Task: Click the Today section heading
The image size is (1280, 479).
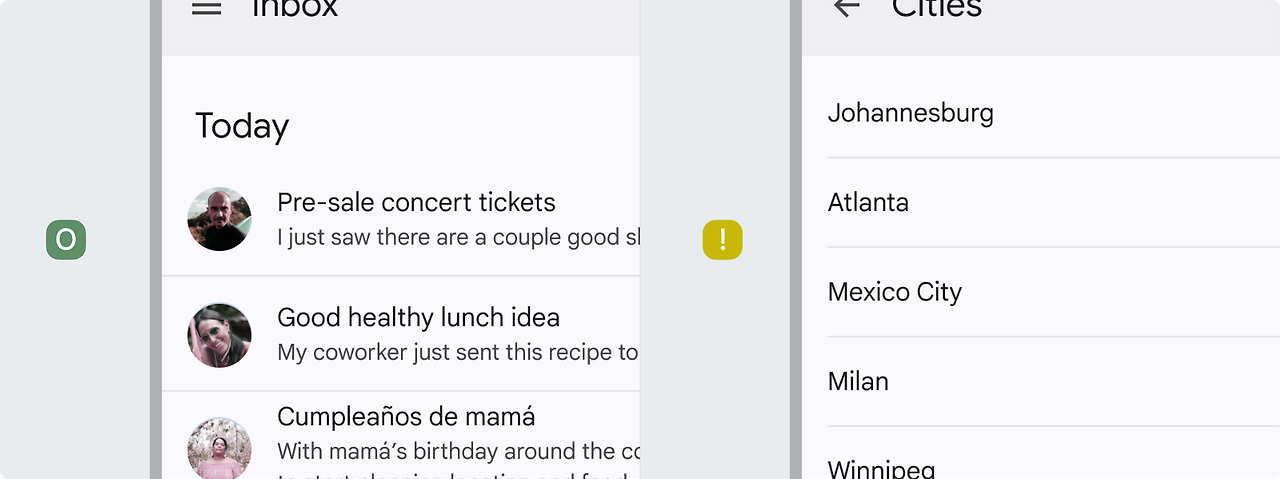Action: (242, 126)
